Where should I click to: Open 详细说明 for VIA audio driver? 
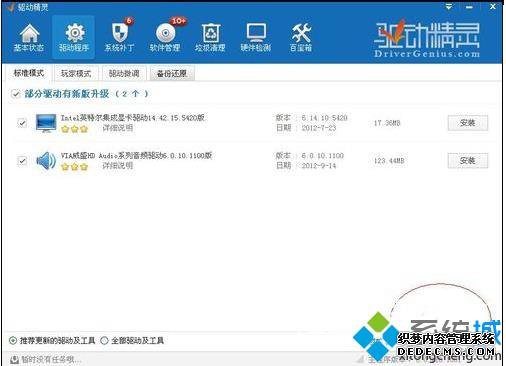pyautogui.click(x=117, y=166)
